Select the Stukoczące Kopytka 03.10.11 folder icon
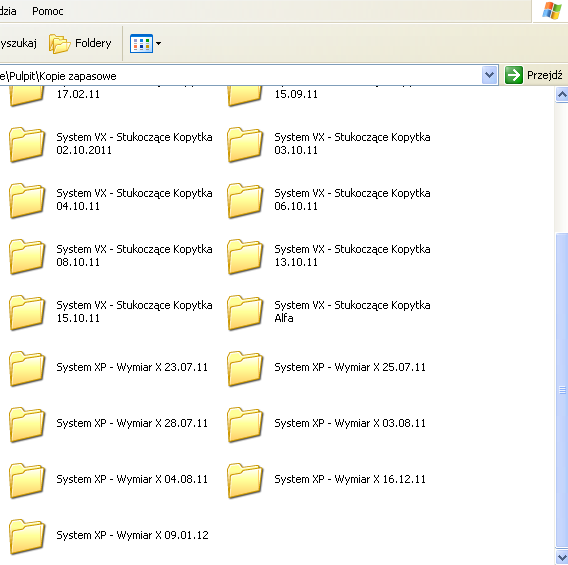The height and width of the screenshot is (565, 568). pos(245,144)
